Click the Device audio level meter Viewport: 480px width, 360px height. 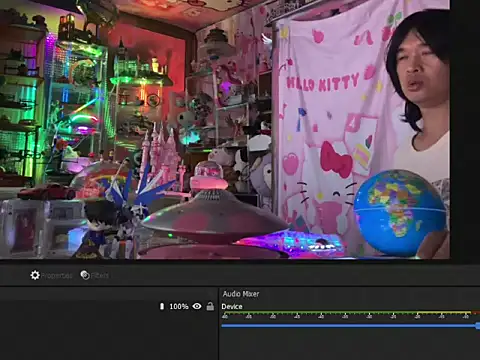pyautogui.click(x=350, y=315)
